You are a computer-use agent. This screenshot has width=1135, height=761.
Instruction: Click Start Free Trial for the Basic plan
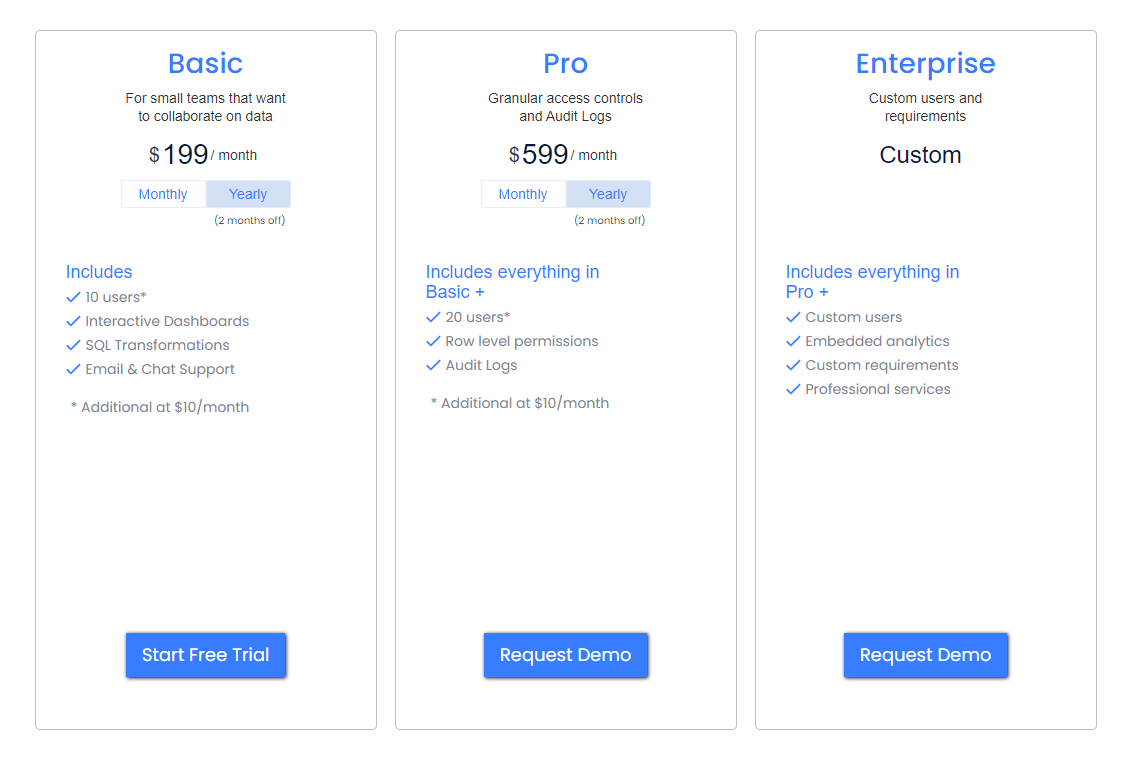(x=205, y=655)
